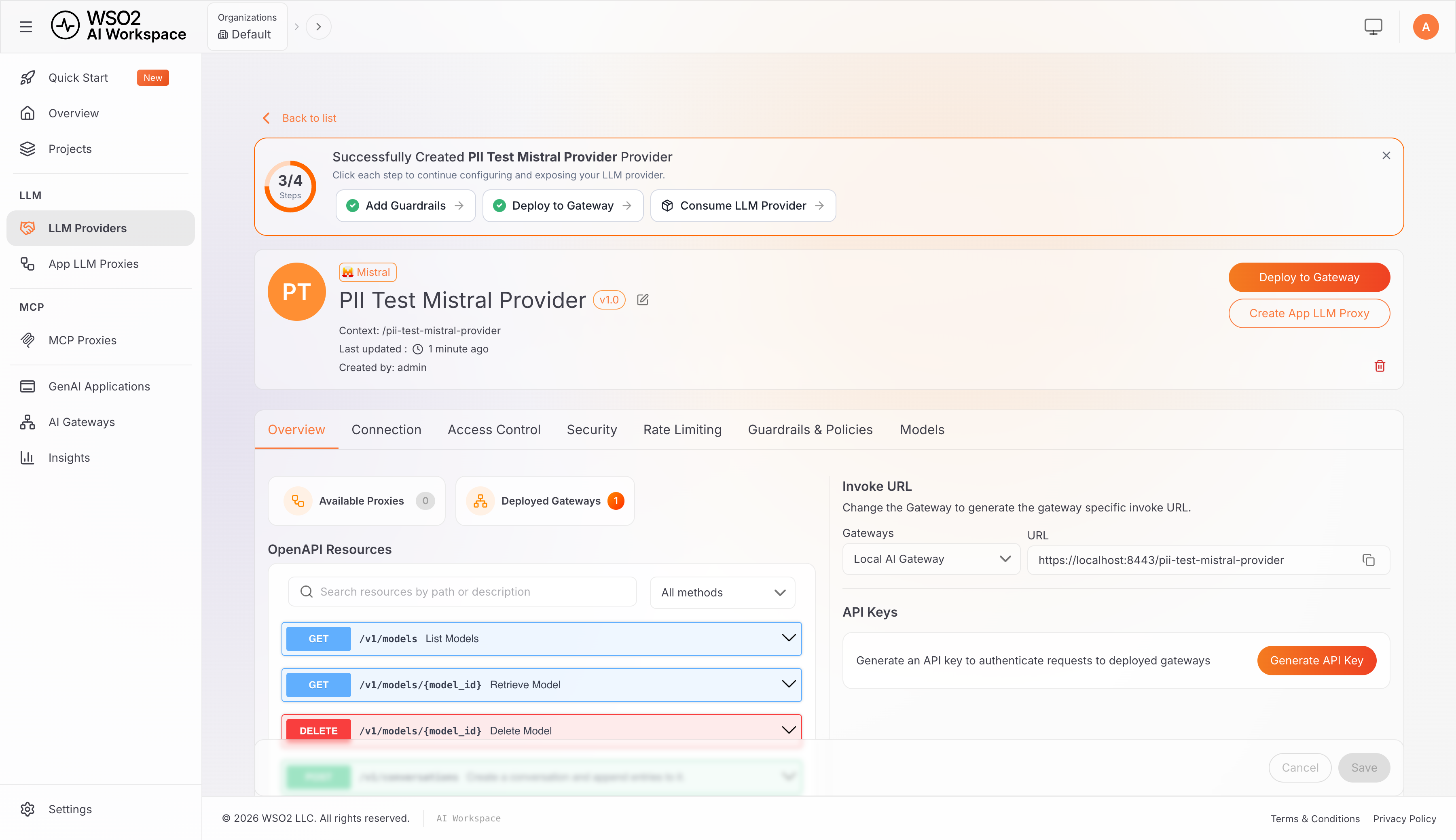
Task: Click the clock icon next to Last updated
Action: click(417, 349)
